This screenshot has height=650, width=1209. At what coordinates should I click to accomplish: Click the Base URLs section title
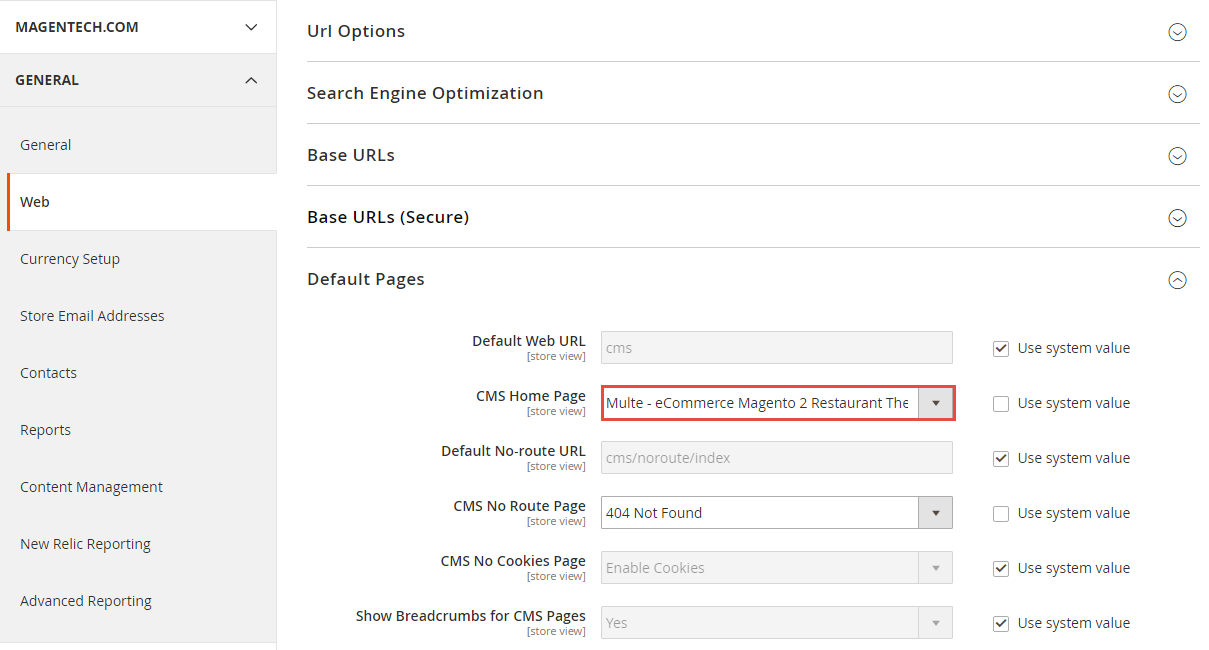tap(351, 155)
